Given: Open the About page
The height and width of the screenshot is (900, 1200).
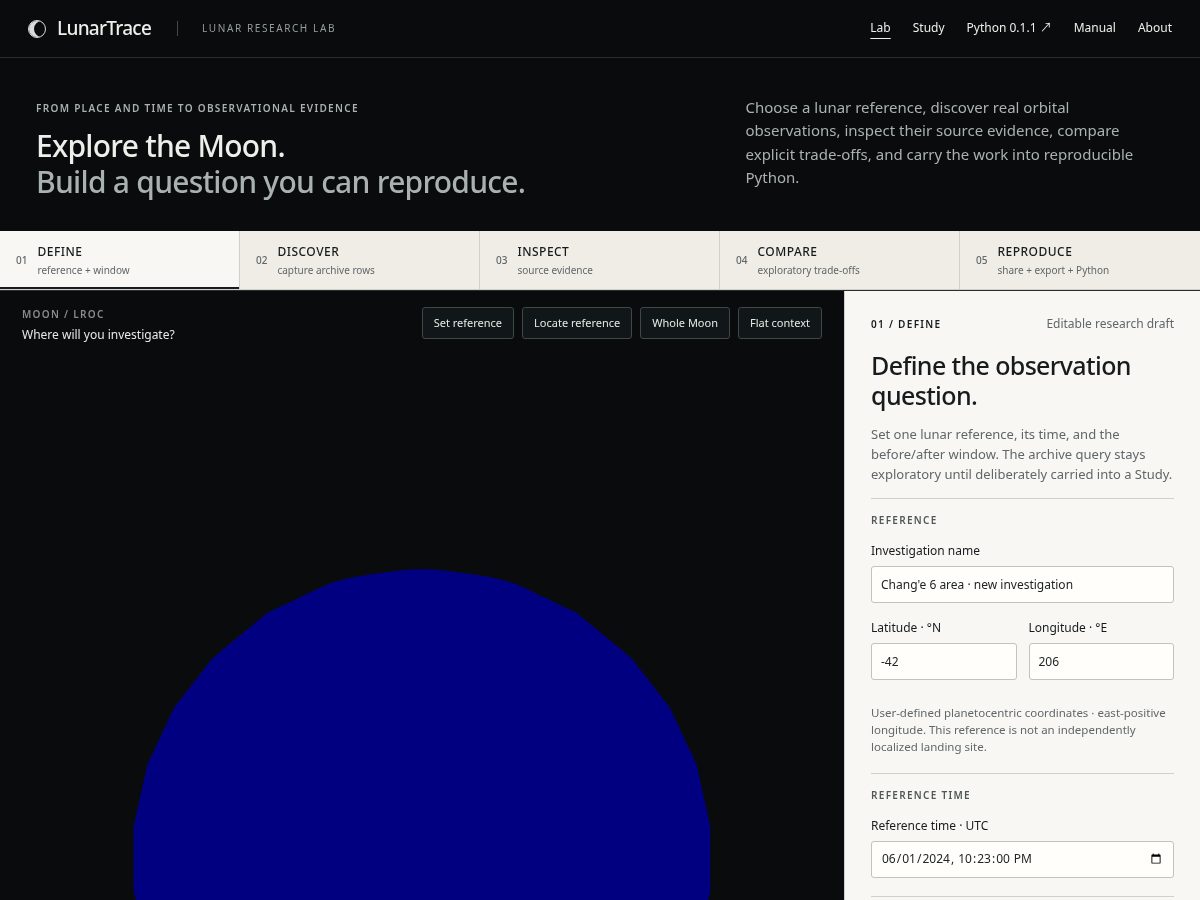Looking at the screenshot, I should coord(1154,28).
